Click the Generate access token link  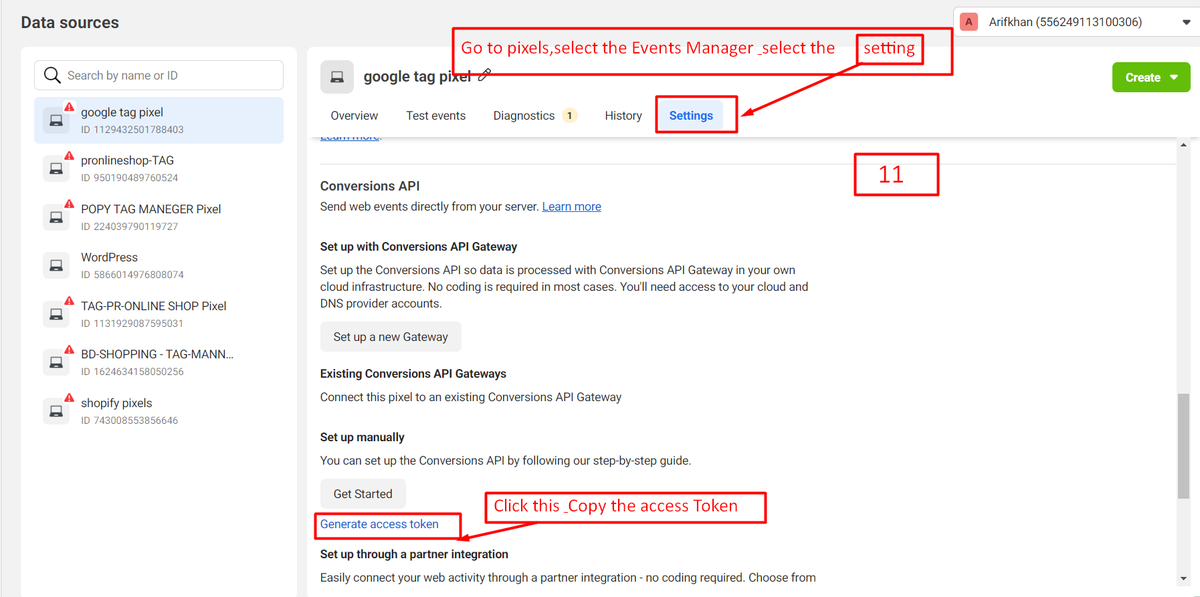[x=379, y=524]
